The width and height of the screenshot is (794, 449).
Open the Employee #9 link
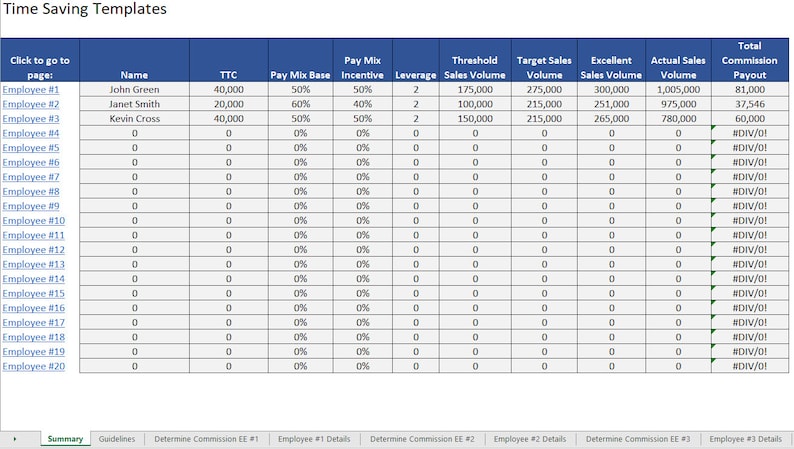tap(30, 206)
